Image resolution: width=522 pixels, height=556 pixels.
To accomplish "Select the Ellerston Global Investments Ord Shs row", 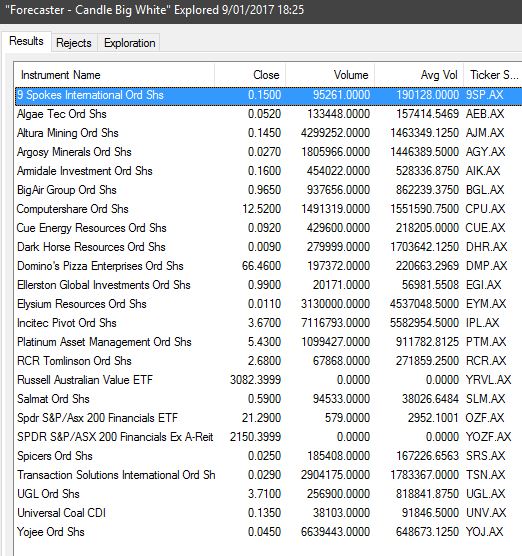I will [268, 285].
